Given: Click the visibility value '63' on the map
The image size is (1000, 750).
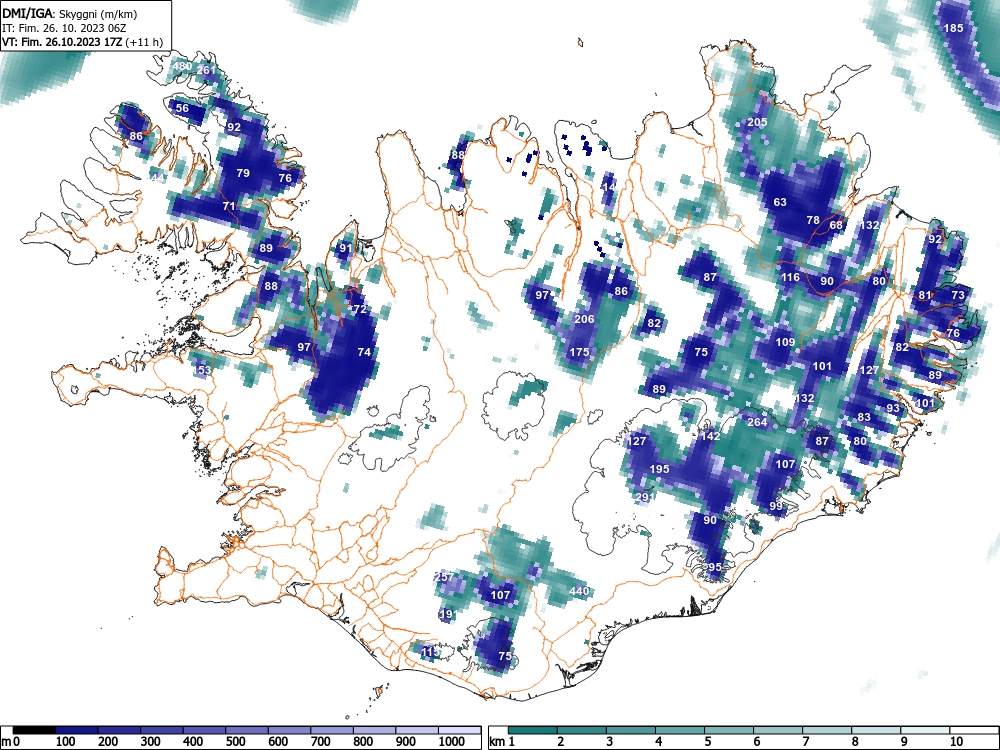Looking at the screenshot, I should click(780, 202).
